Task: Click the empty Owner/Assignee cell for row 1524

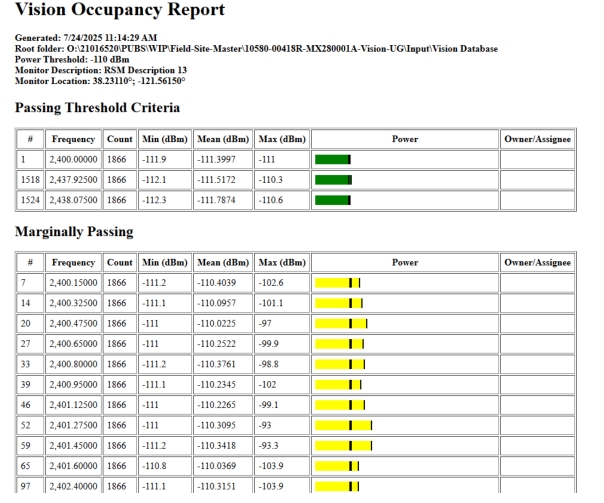Action: [x=537, y=200]
